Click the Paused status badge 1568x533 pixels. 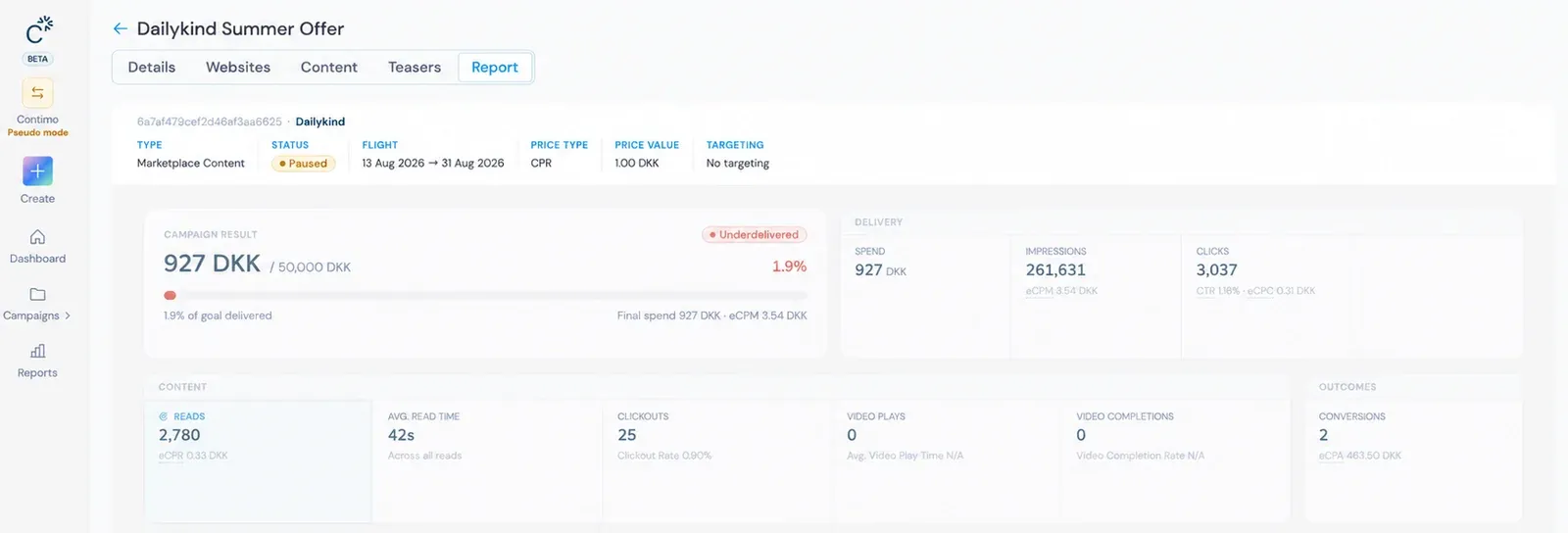[304, 164]
